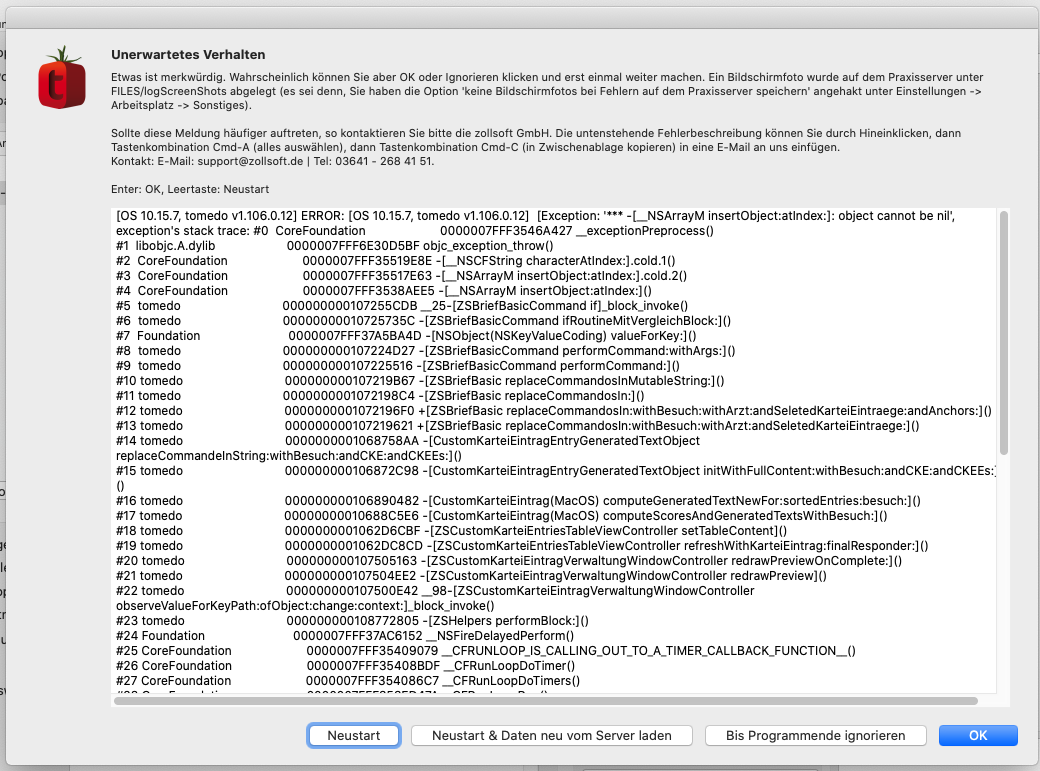Click stack line #23 ZSHelpers performBlock
Image resolution: width=1040 pixels, height=771 pixels.
click(x=353, y=620)
